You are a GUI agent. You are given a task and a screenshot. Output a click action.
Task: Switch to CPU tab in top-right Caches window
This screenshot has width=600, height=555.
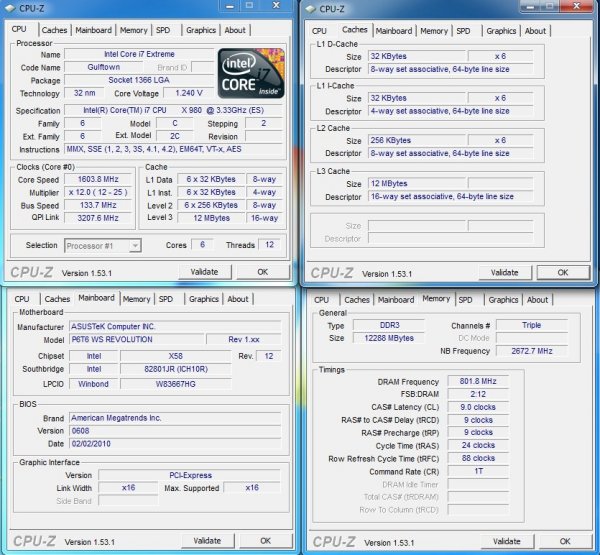319,31
